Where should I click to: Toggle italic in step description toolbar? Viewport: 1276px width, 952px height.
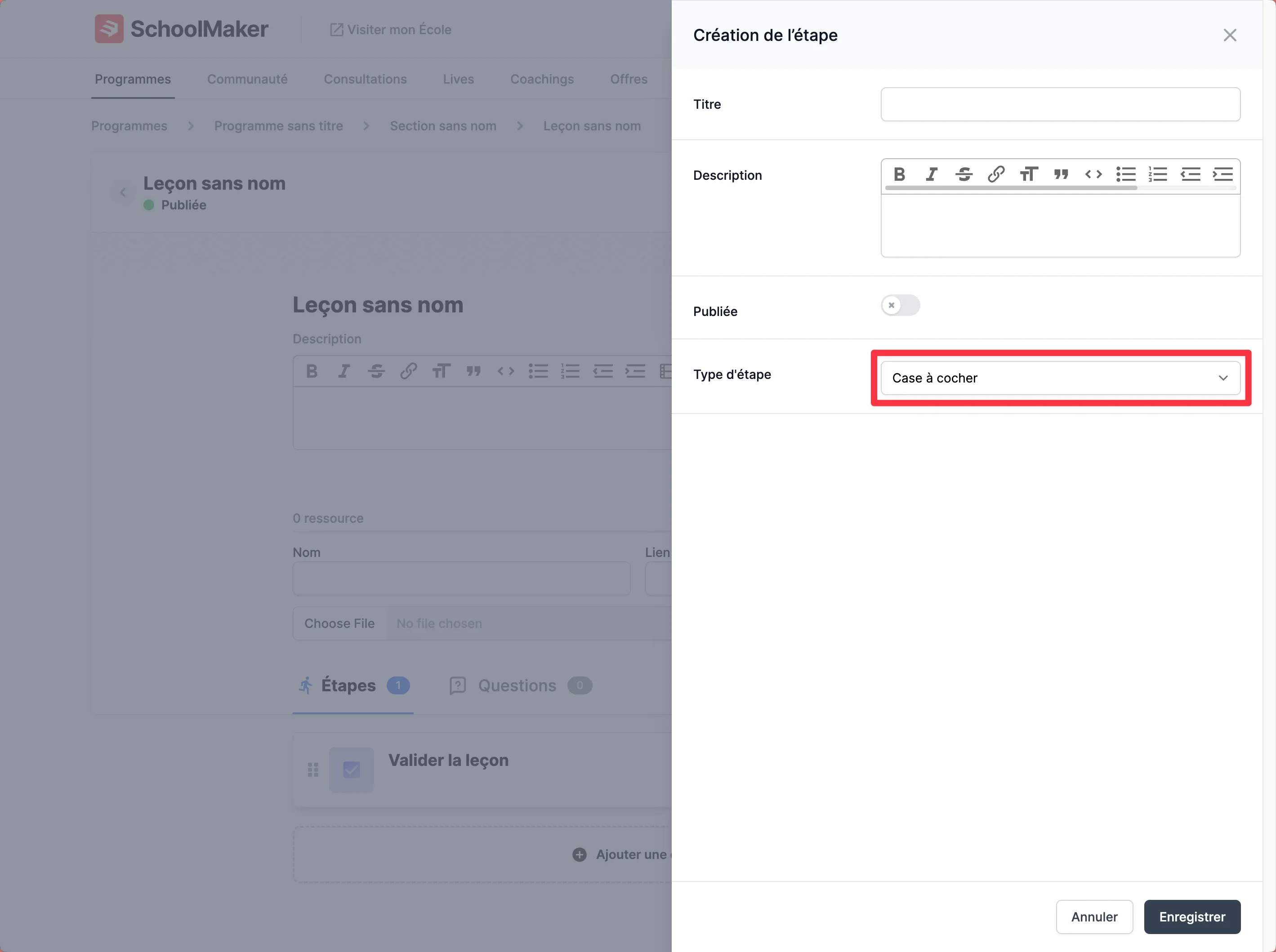[x=931, y=174]
